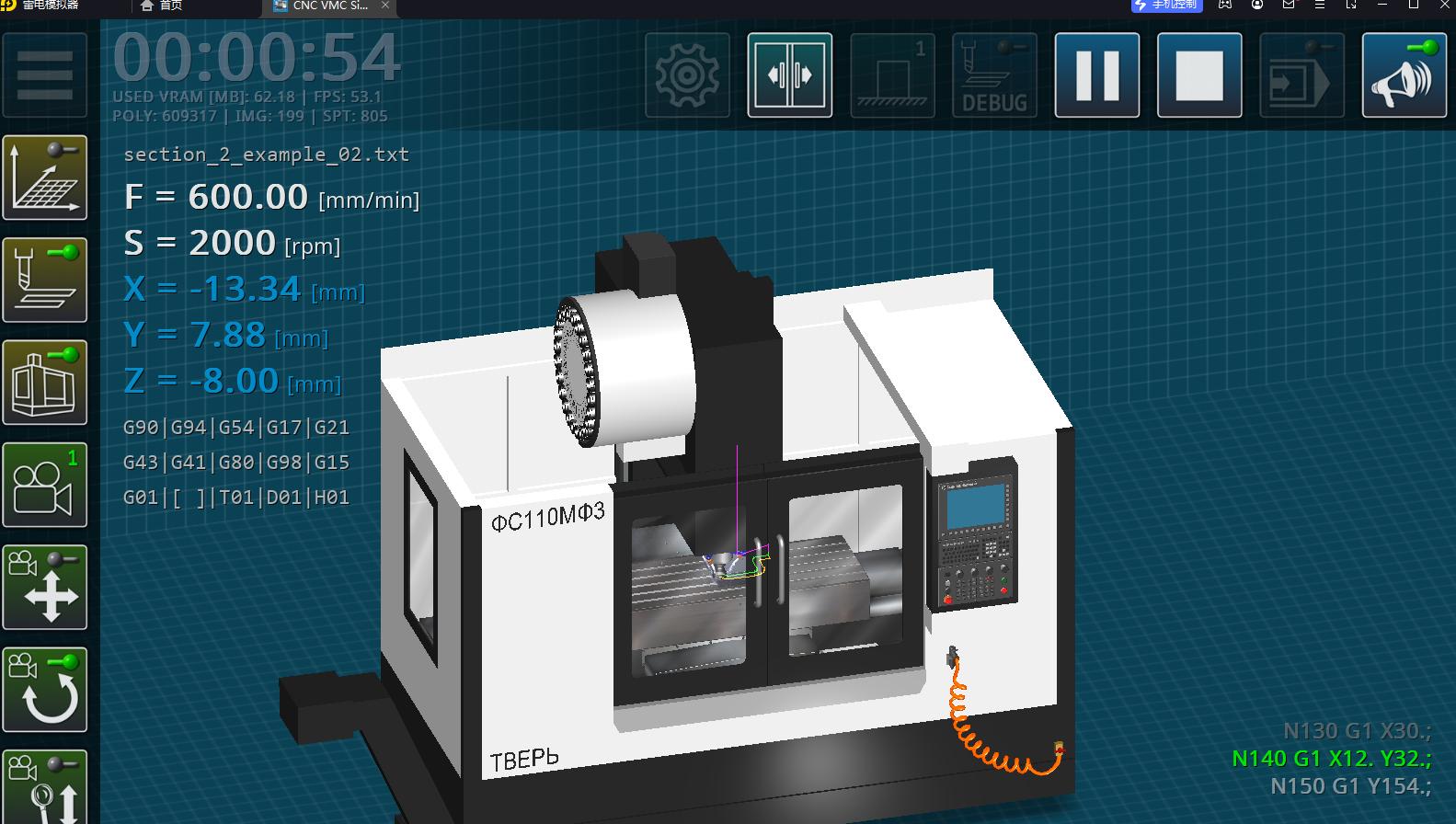Click the elapsed time 00:00:54 display

[x=257, y=58]
